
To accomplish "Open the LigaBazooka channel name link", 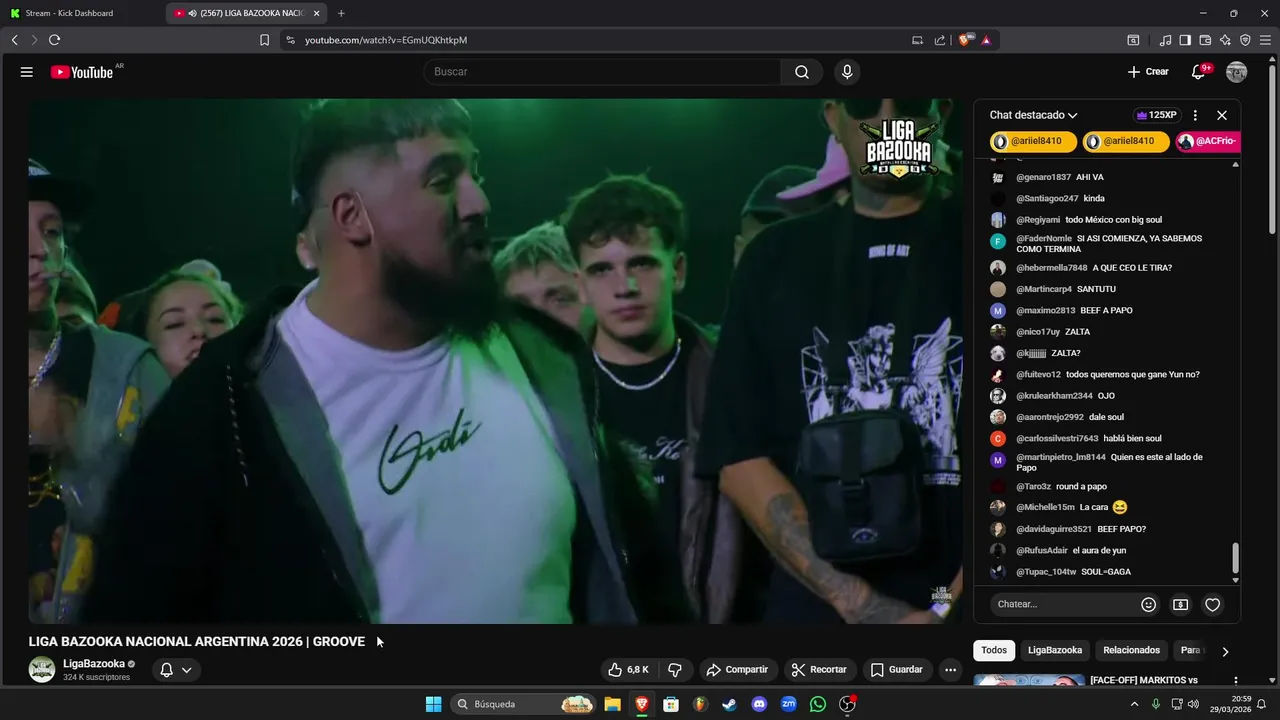I will [94, 663].
